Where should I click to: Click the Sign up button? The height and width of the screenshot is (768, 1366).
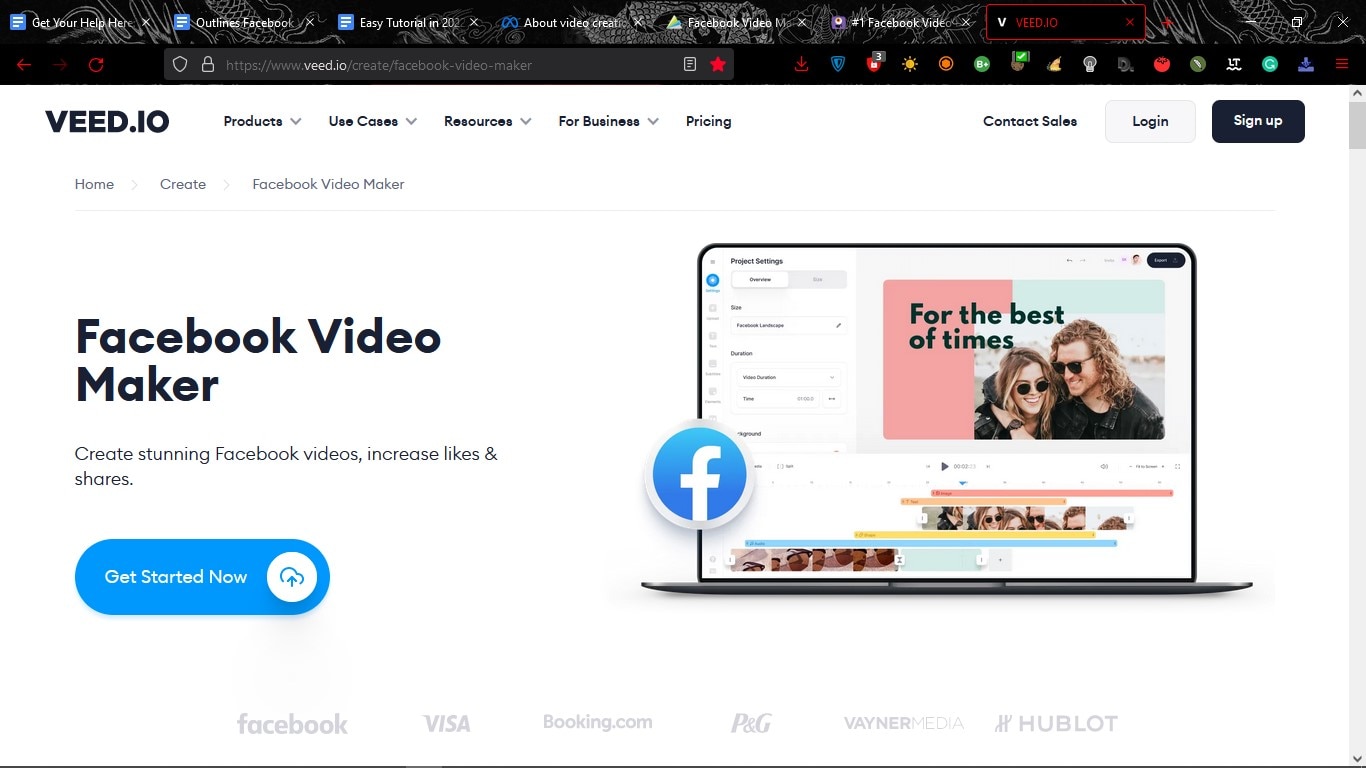click(x=1258, y=121)
